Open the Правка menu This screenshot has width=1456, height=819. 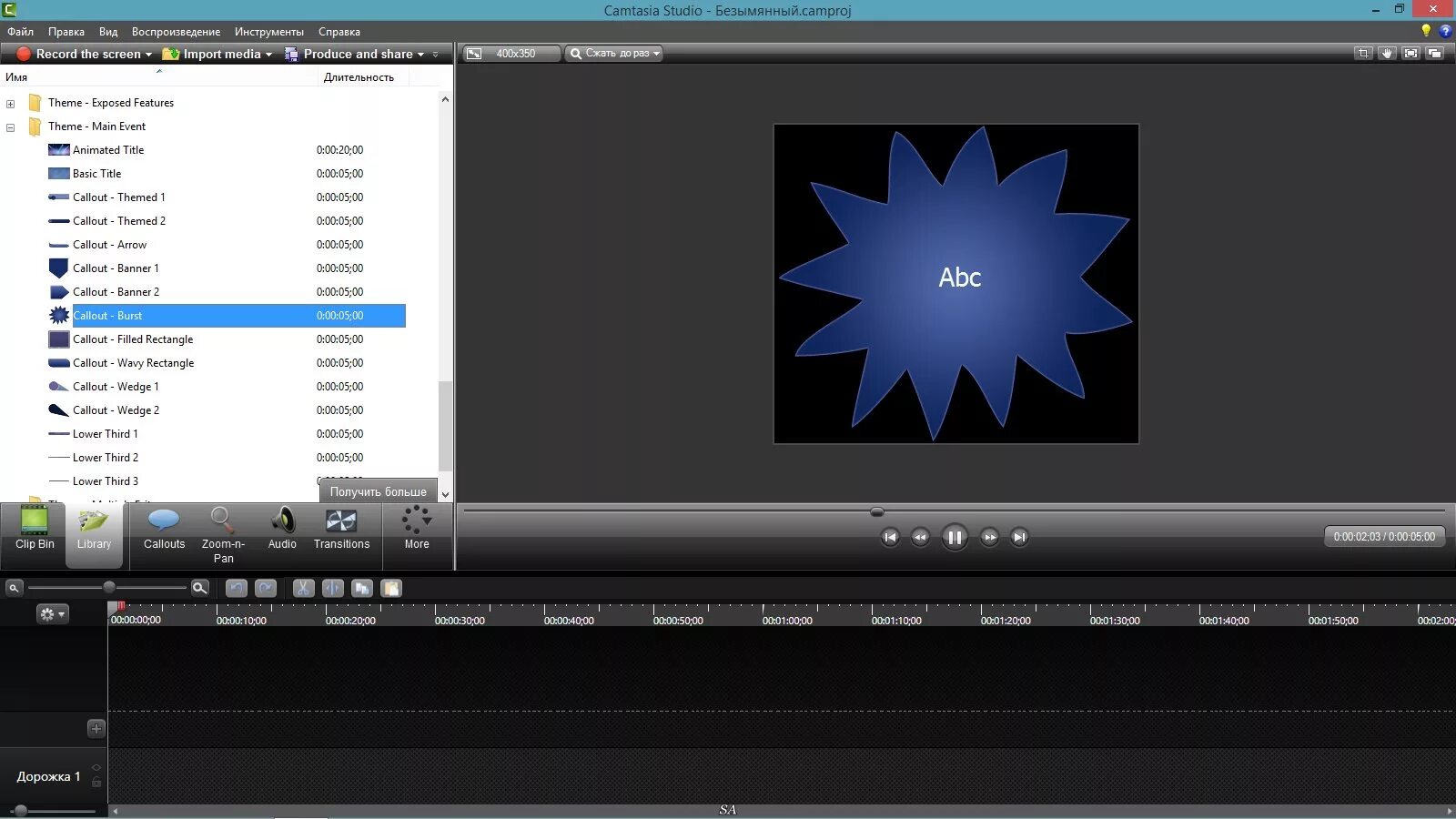tap(66, 32)
